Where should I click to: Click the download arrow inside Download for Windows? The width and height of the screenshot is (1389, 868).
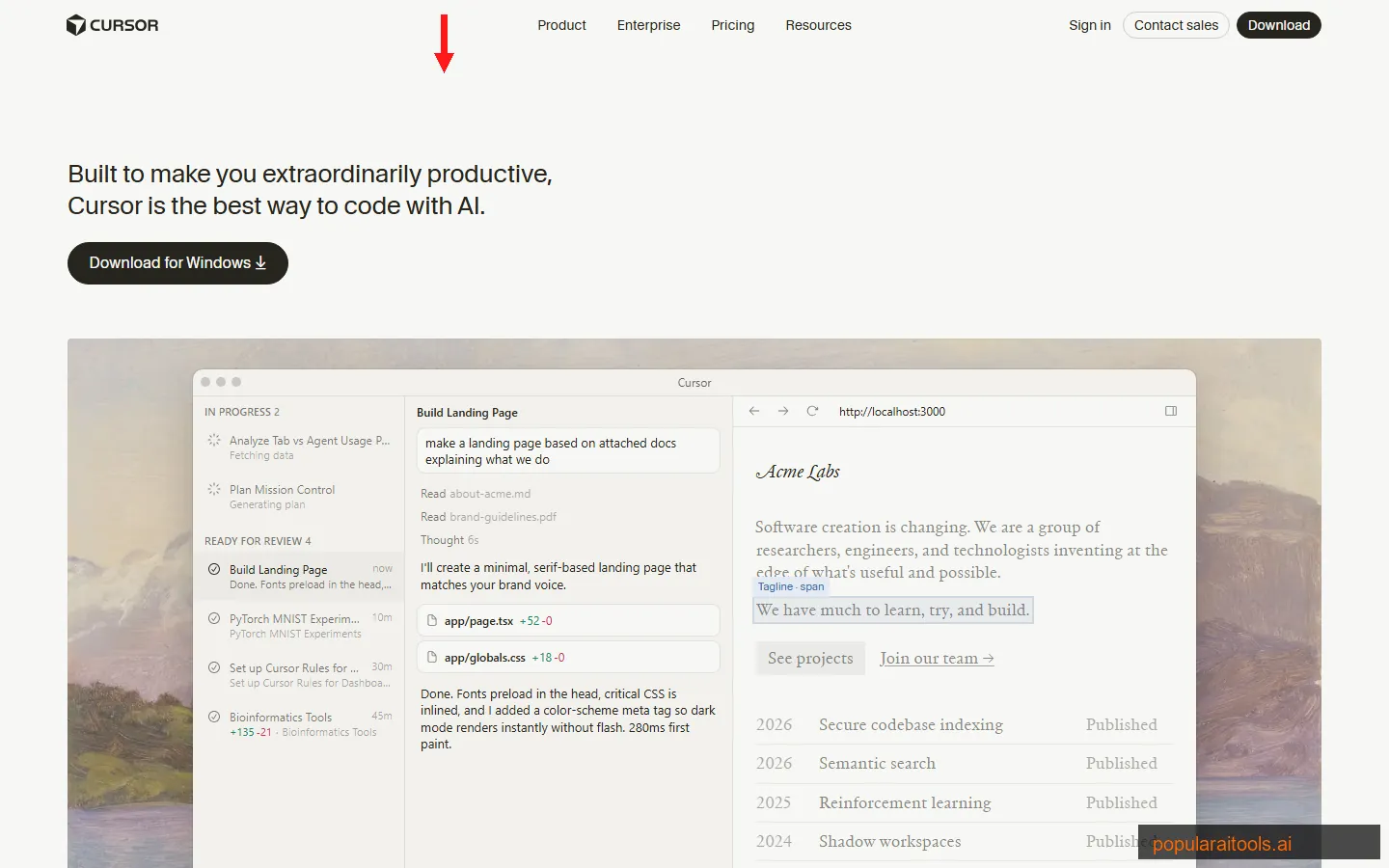(260, 262)
